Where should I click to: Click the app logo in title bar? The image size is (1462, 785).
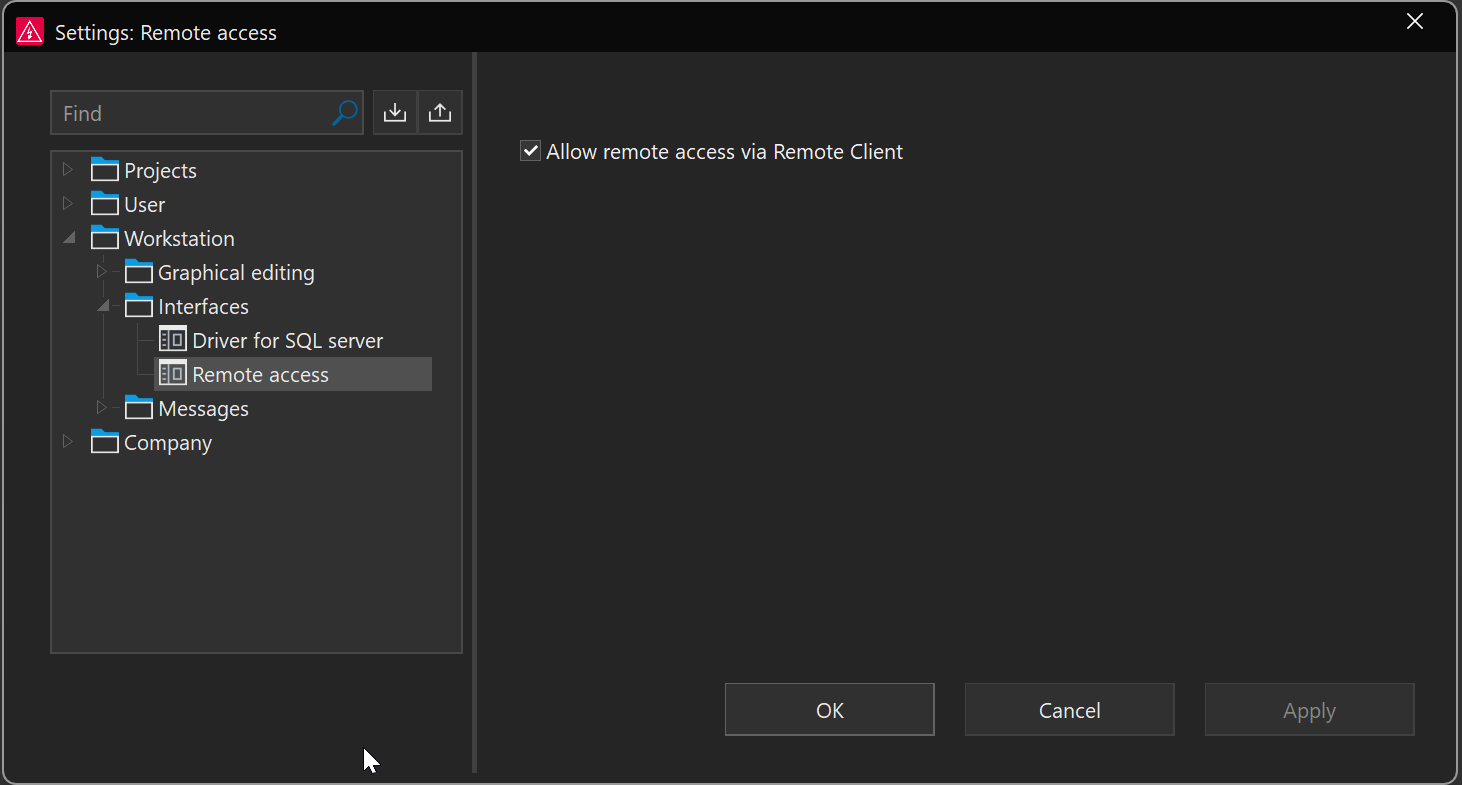tap(30, 32)
